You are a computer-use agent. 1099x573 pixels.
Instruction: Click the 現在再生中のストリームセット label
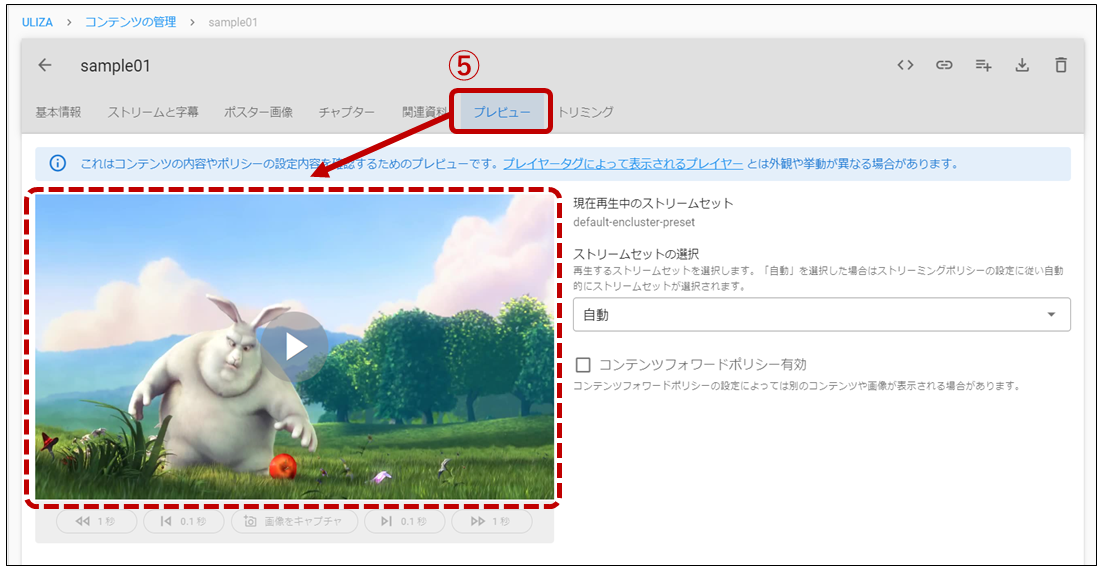click(x=653, y=203)
